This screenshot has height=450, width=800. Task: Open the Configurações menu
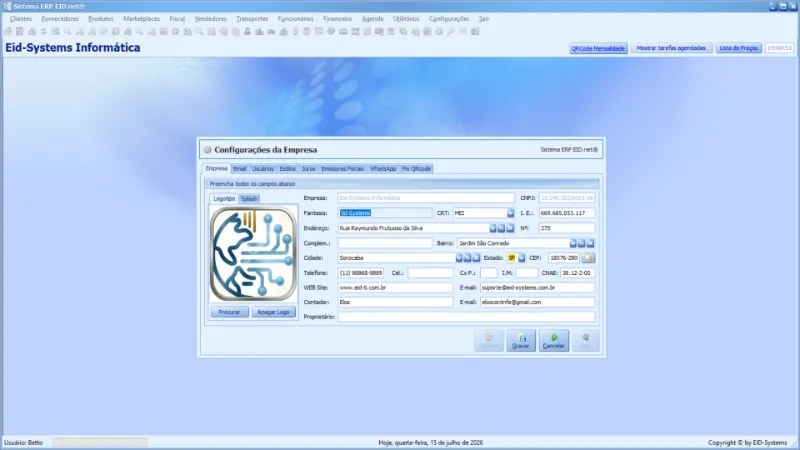pos(449,19)
